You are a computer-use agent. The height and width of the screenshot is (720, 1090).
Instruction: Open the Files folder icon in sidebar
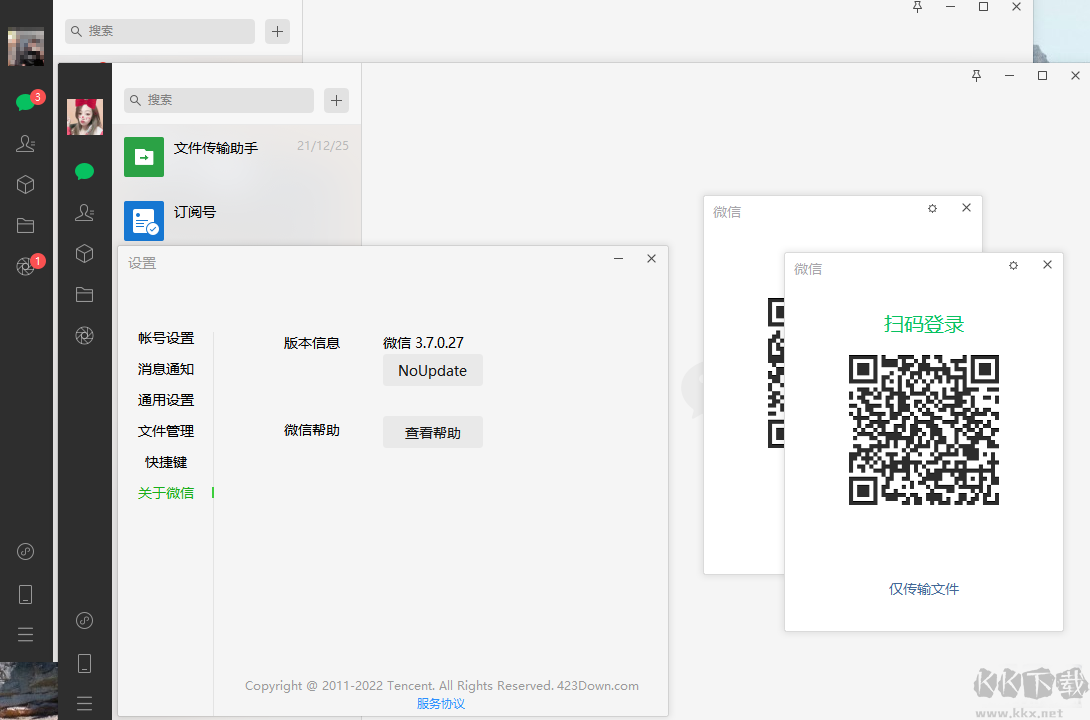(x=85, y=294)
